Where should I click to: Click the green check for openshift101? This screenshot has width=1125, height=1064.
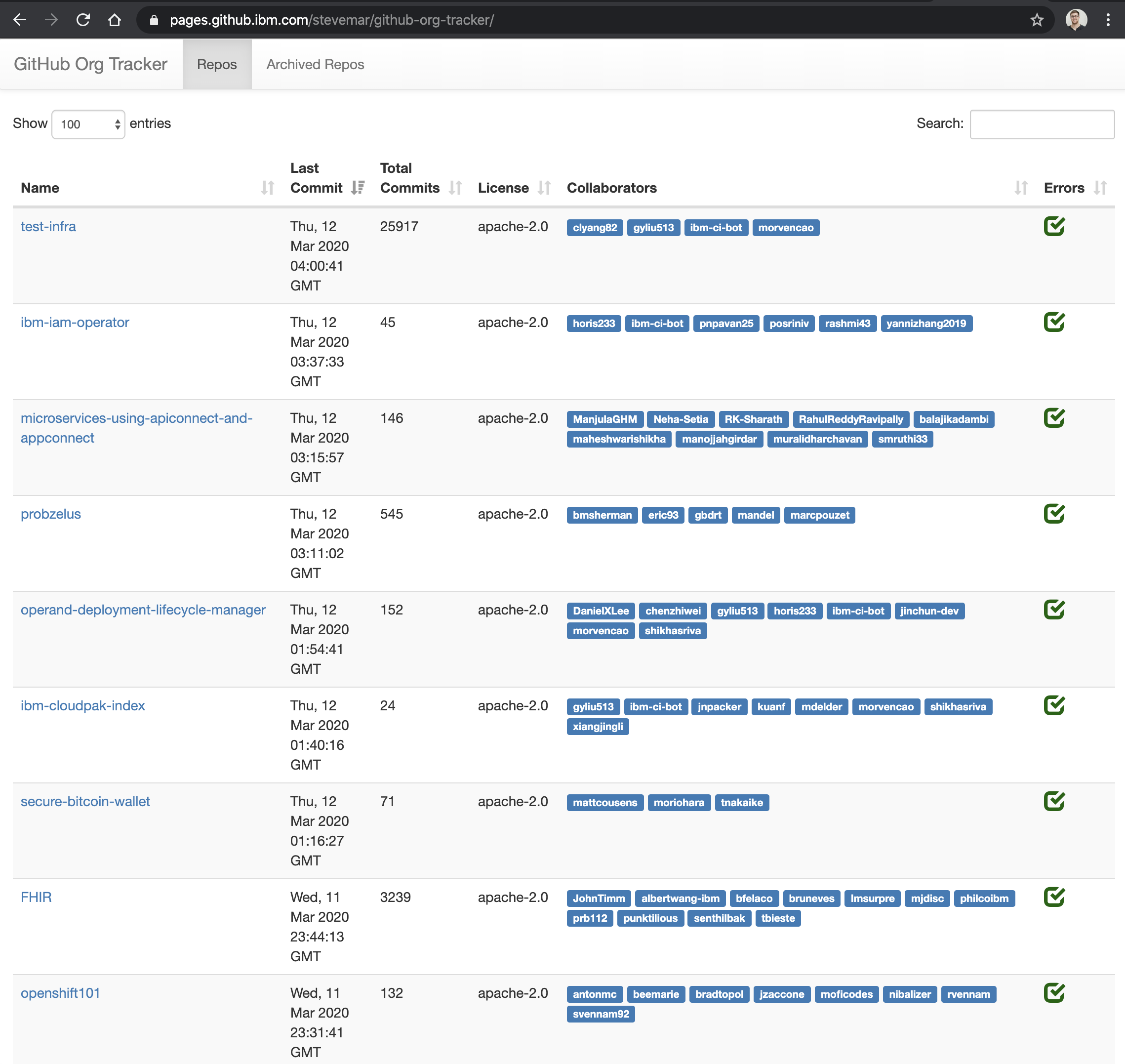click(1054, 993)
